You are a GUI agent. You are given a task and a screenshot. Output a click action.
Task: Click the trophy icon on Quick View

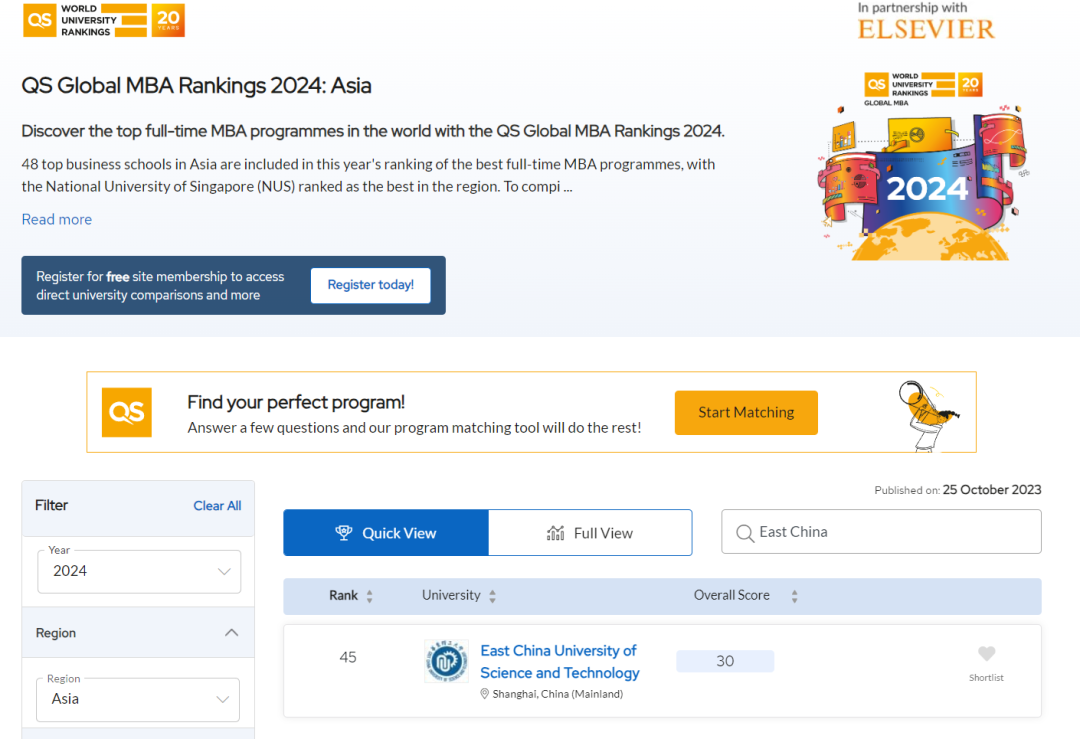(x=344, y=532)
